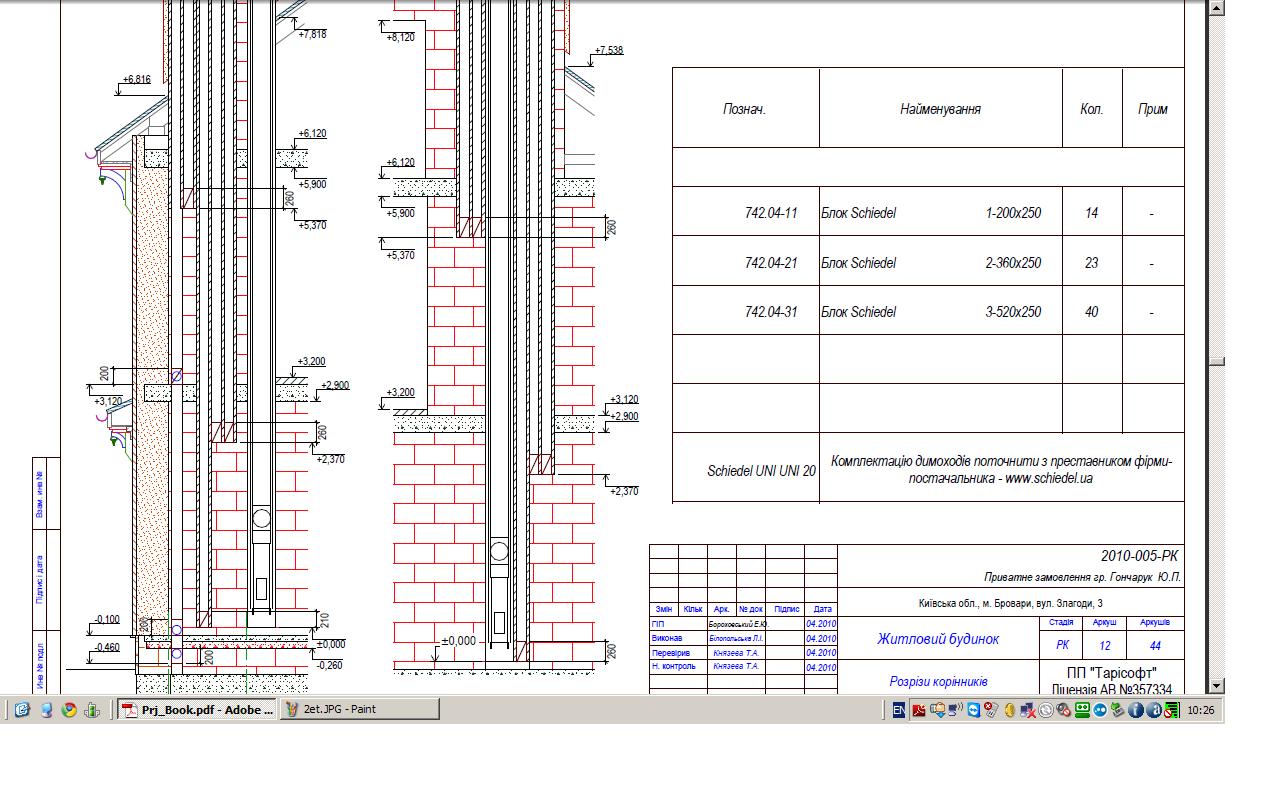Click the quick launch icon just left of Chrome
The height and width of the screenshot is (800, 1280).
click(x=46, y=710)
